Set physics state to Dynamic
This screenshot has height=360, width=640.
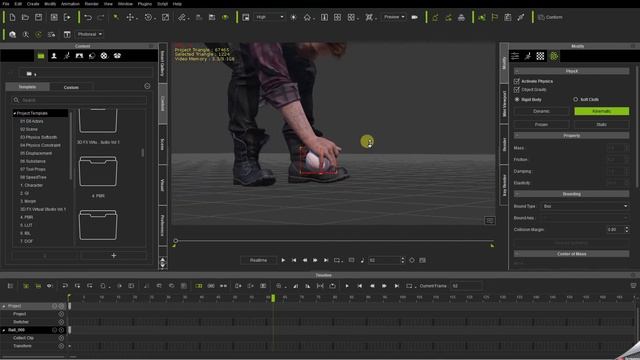pyautogui.click(x=541, y=111)
